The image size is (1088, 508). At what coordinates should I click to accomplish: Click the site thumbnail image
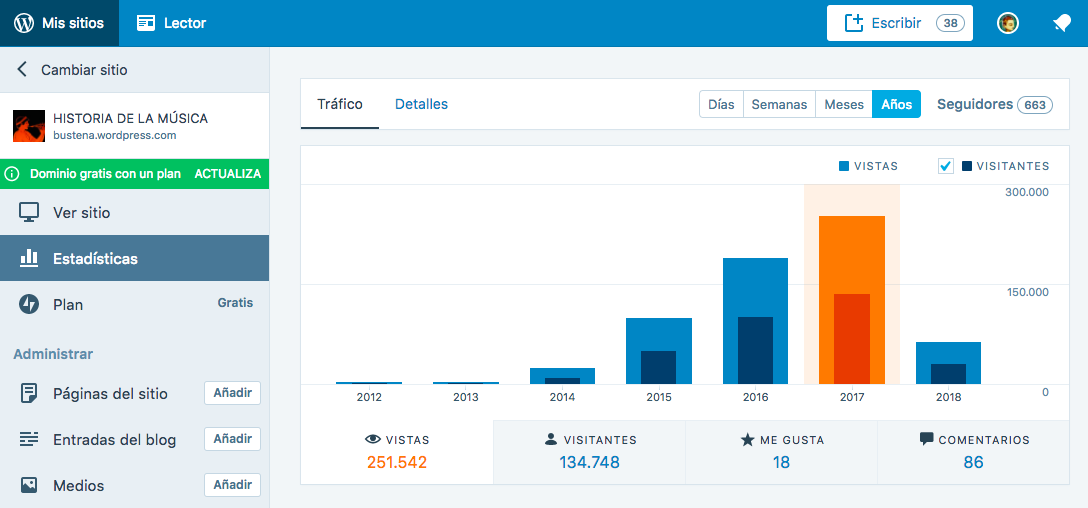click(29, 126)
